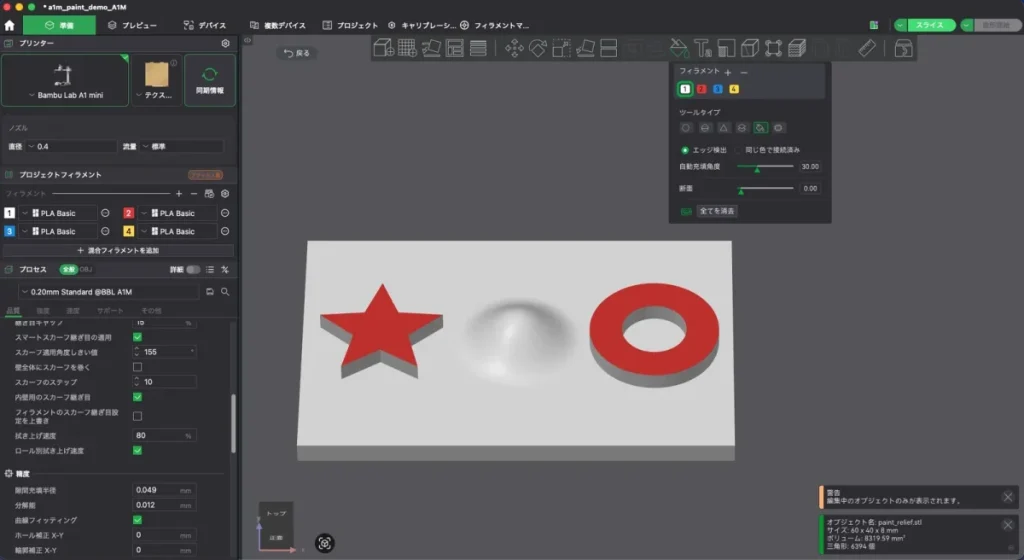Open the 0.20mm Standard @BBL A1M preset dropdown

tap(108, 292)
